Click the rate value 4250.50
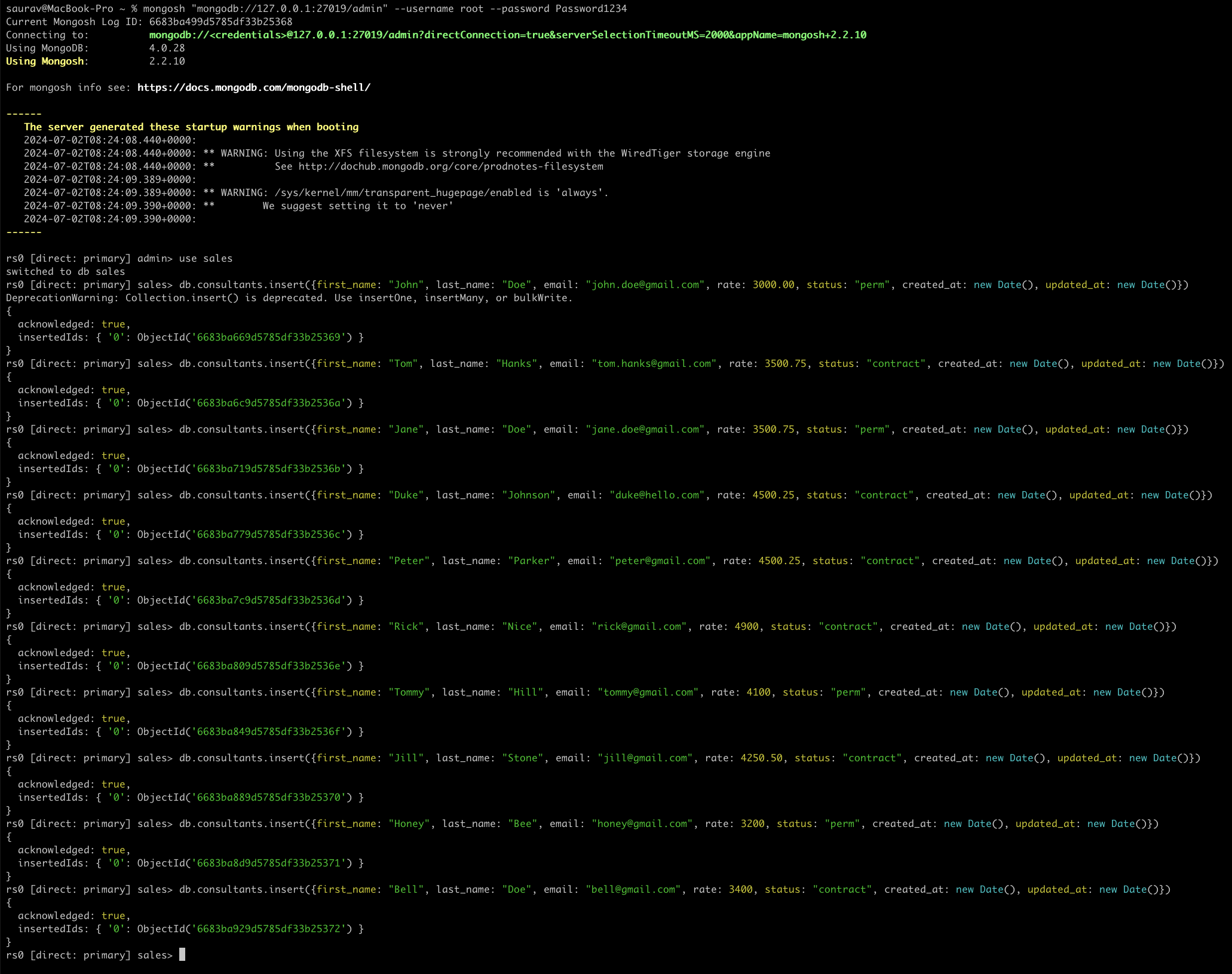Screen dimensions: 1232x974 (x=761, y=758)
